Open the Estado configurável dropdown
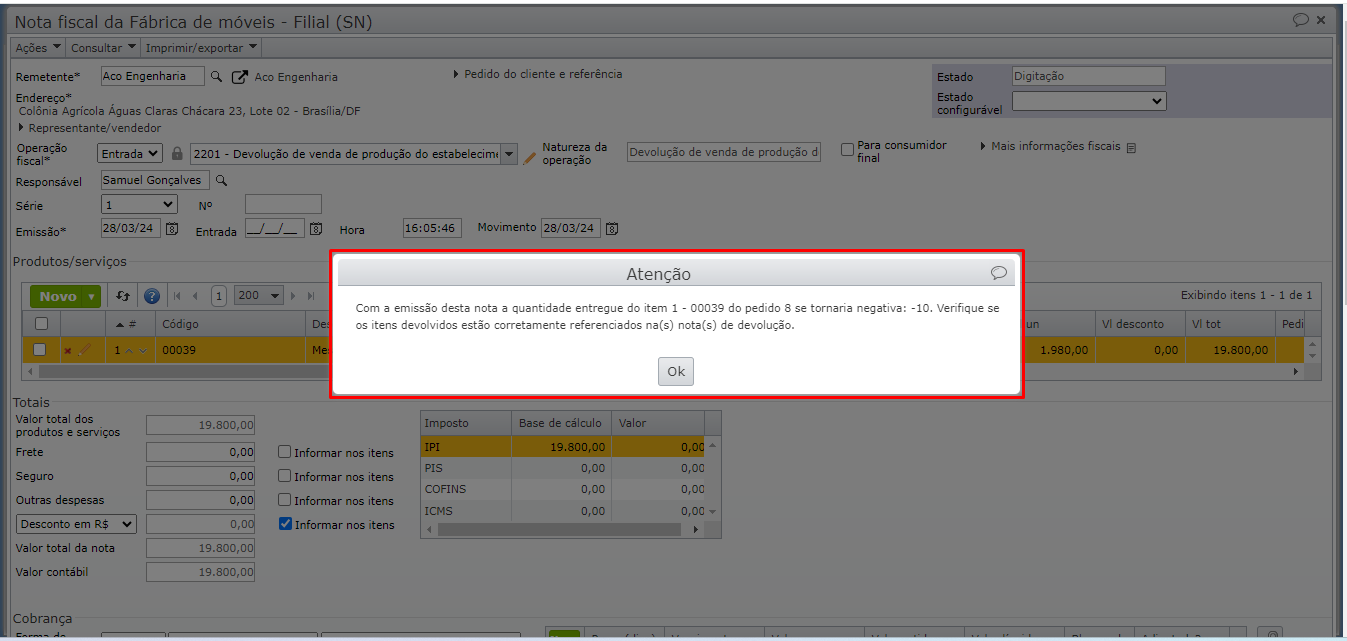Viewport: 1347px width, 641px height. click(x=1089, y=101)
